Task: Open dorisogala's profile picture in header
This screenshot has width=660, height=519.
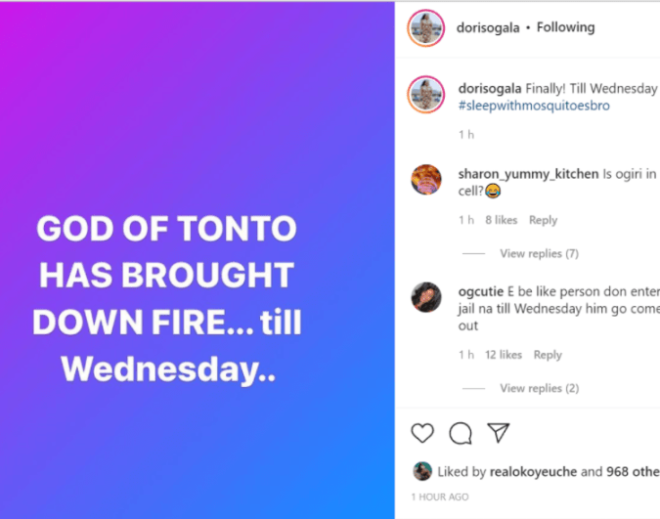Action: 426,28
